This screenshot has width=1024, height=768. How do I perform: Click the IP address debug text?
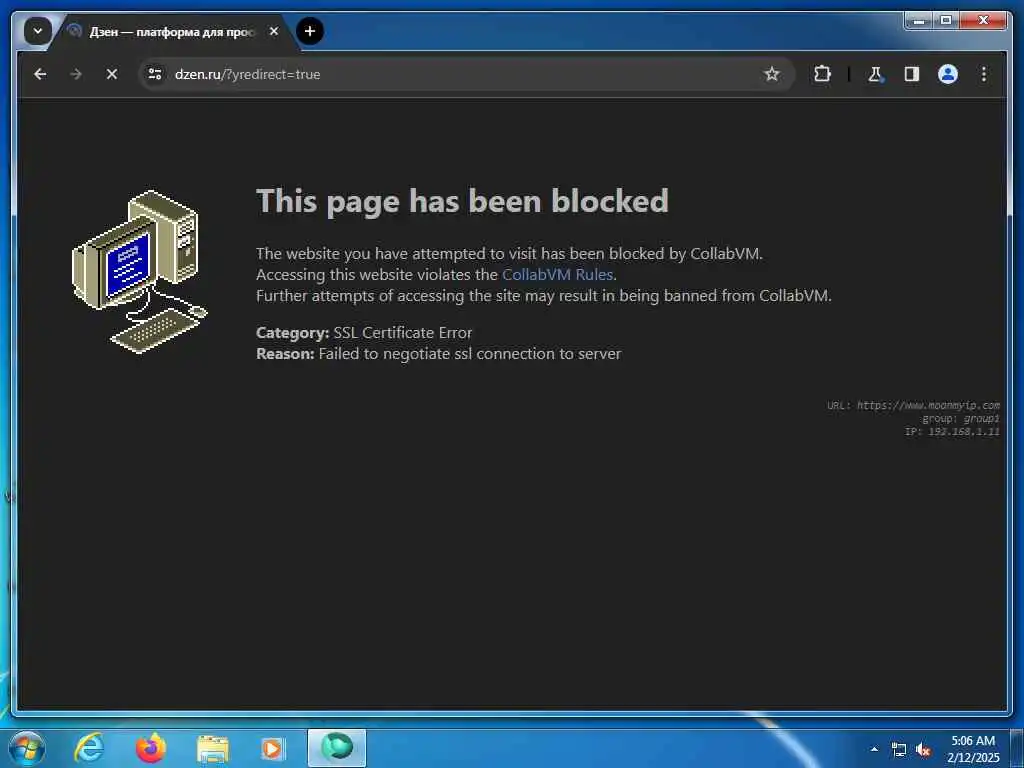tap(952, 432)
